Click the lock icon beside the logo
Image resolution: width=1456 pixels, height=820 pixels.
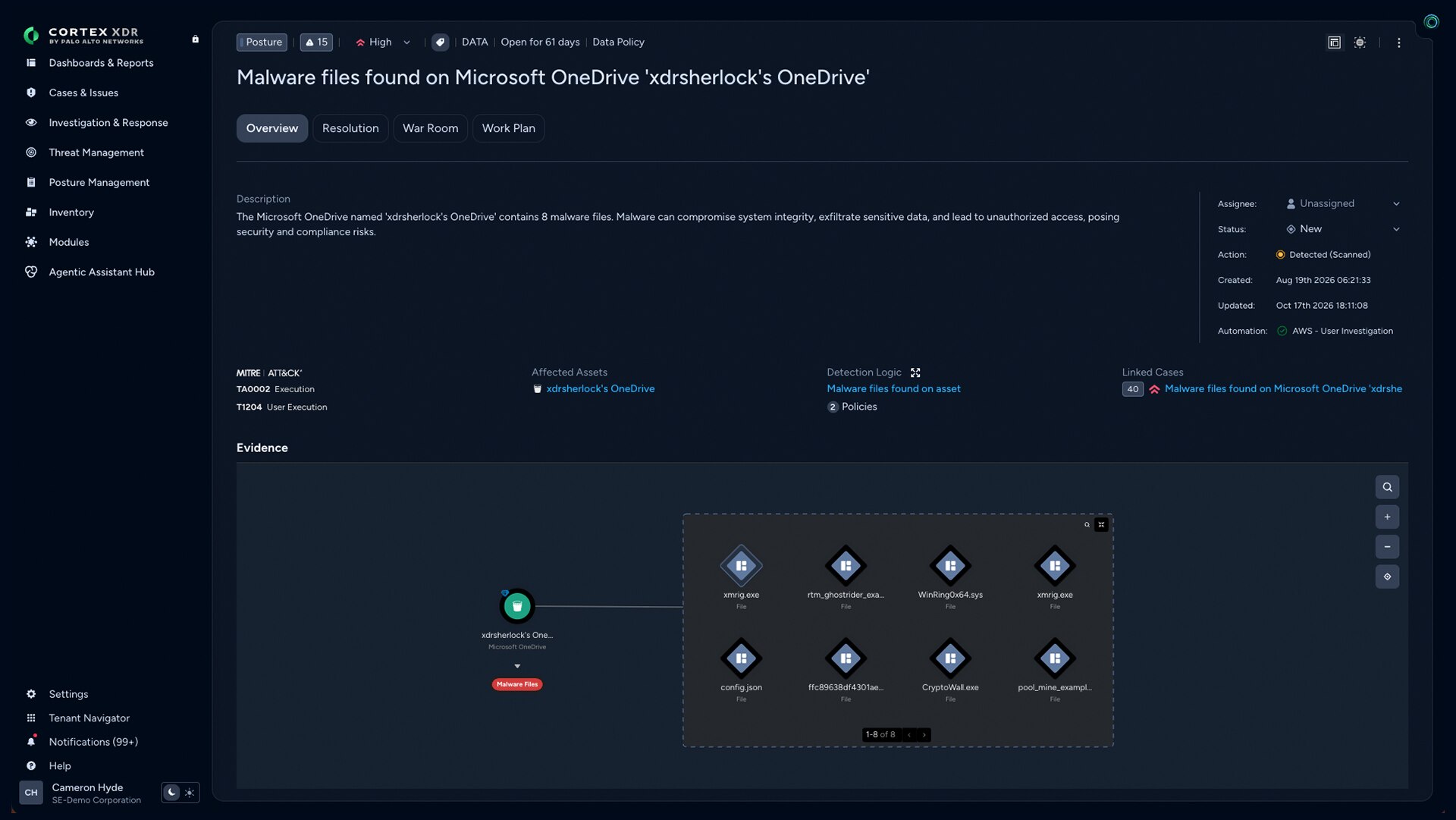pyautogui.click(x=196, y=39)
